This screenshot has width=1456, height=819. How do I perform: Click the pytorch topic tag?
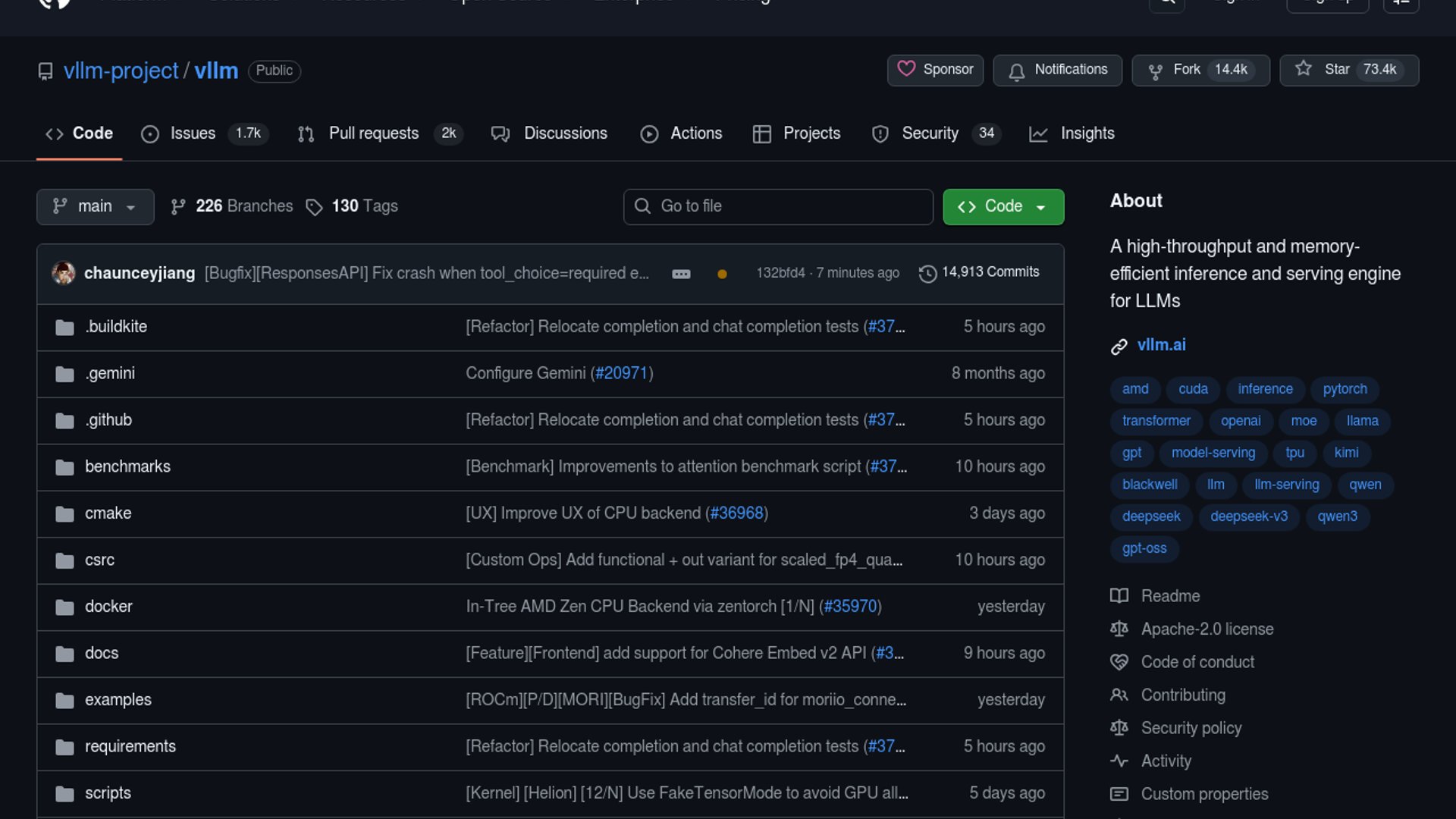tap(1345, 389)
